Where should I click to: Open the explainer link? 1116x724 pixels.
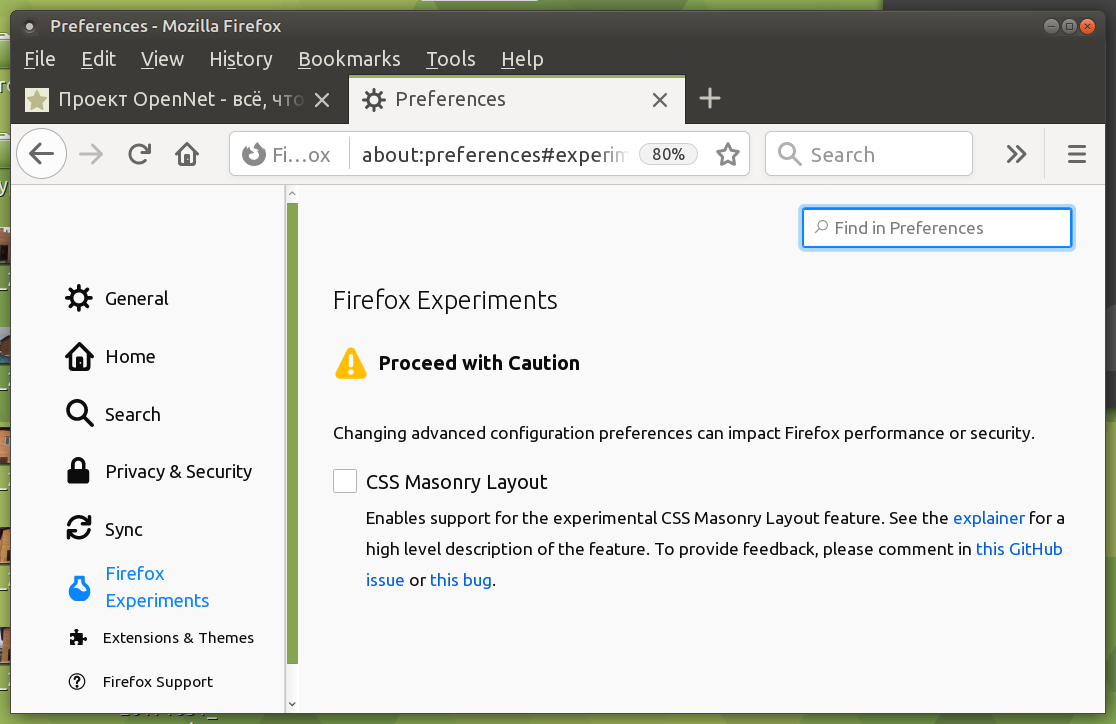988,518
